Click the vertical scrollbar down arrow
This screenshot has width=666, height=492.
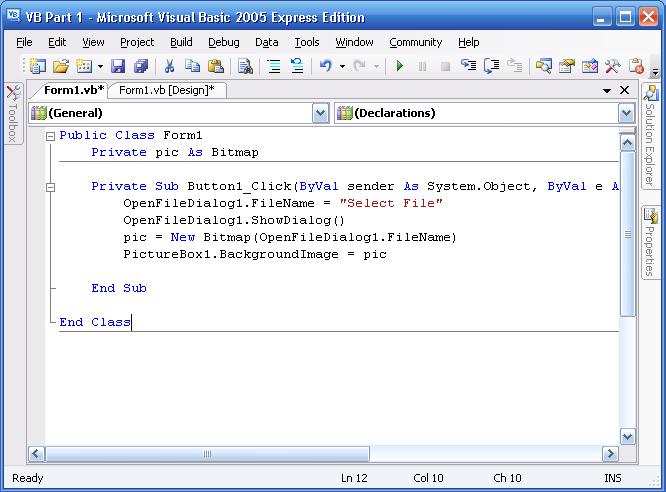coord(627,436)
